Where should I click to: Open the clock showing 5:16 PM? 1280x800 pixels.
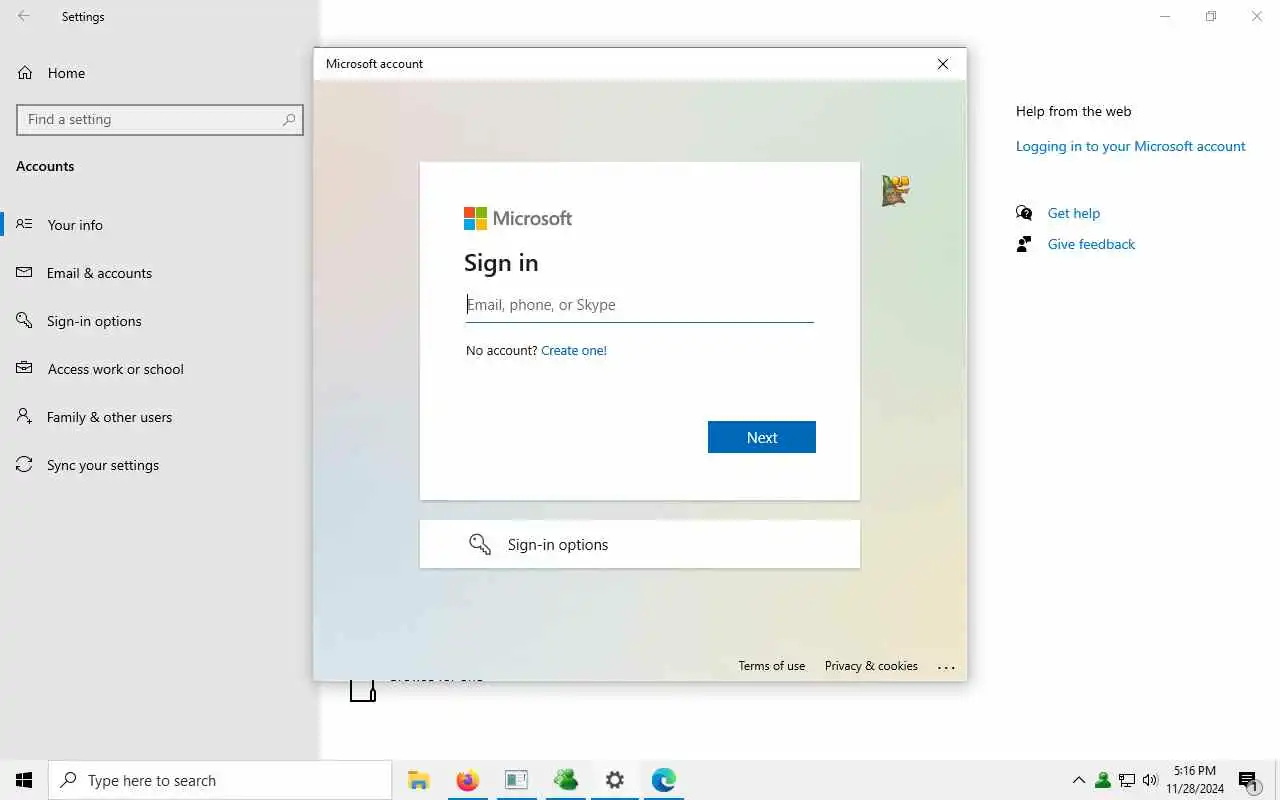[1195, 780]
